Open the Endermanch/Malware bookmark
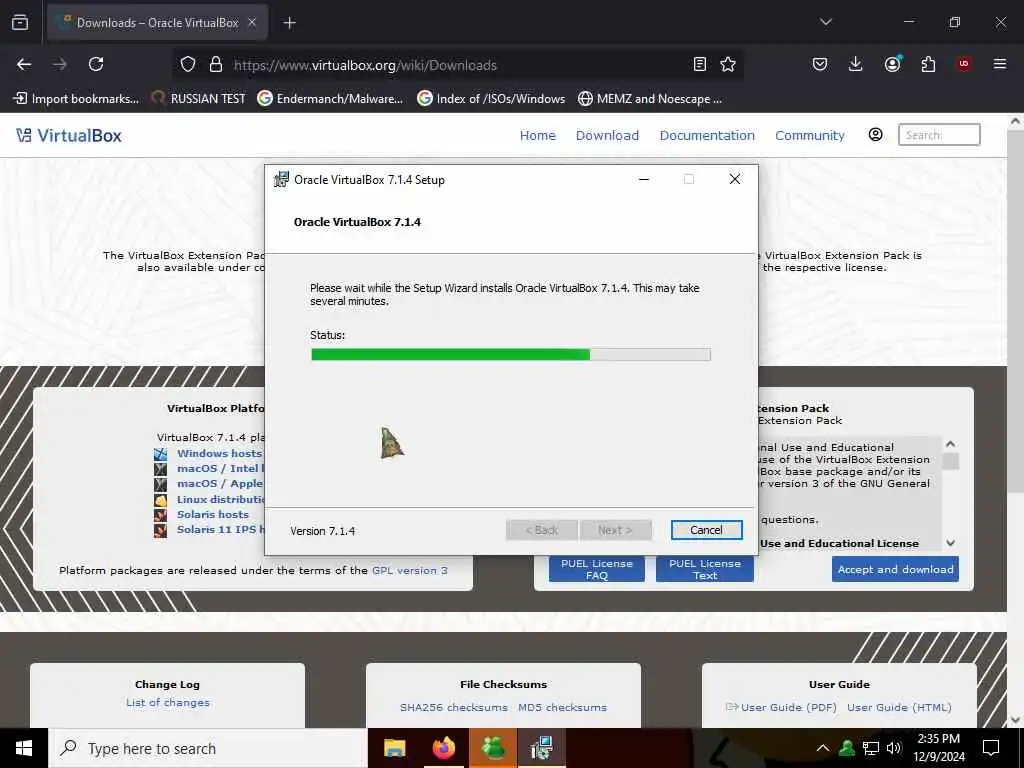 330,99
